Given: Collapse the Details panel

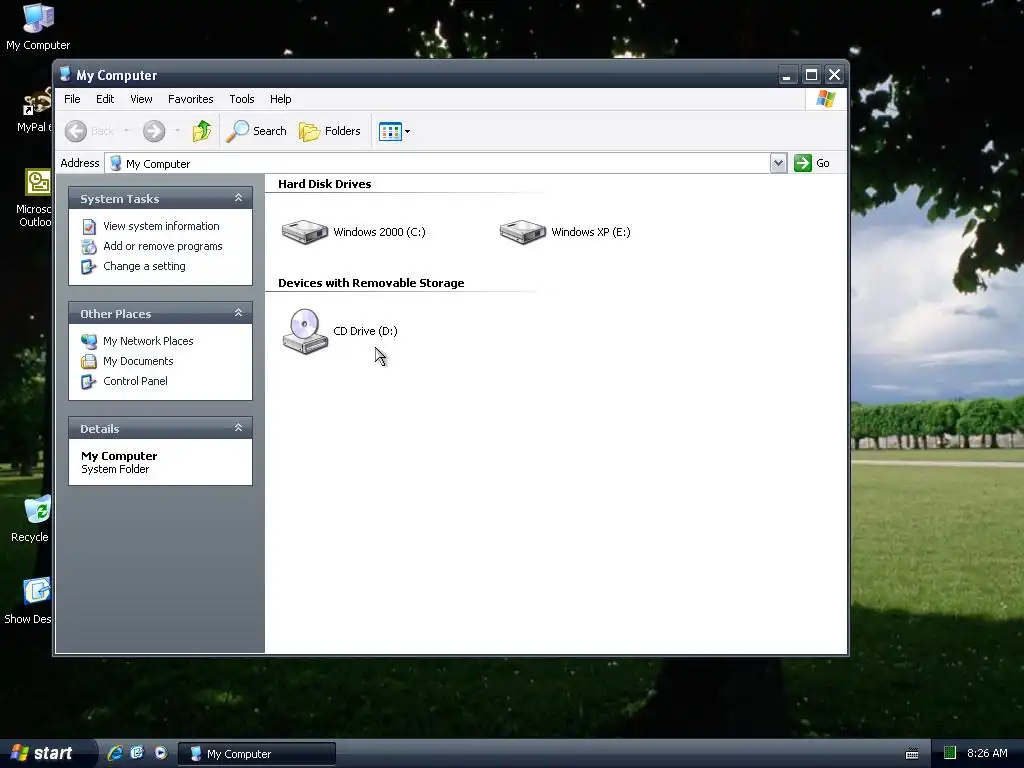Looking at the screenshot, I should 238,428.
